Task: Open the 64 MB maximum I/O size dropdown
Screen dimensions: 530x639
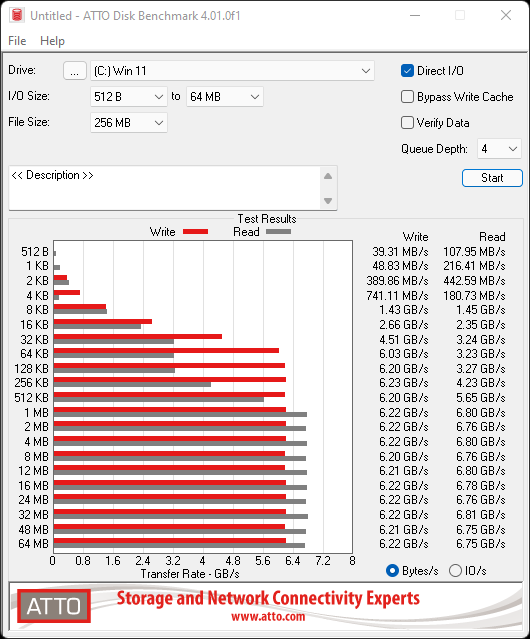Action: click(224, 97)
